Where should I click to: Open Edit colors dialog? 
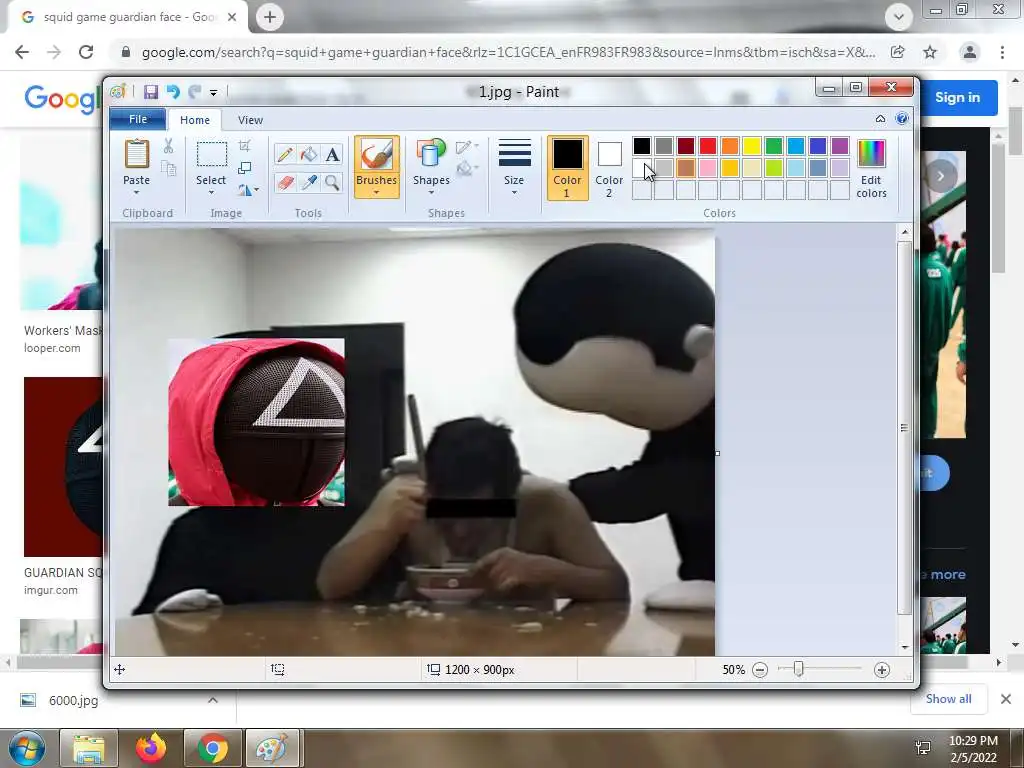(871, 168)
